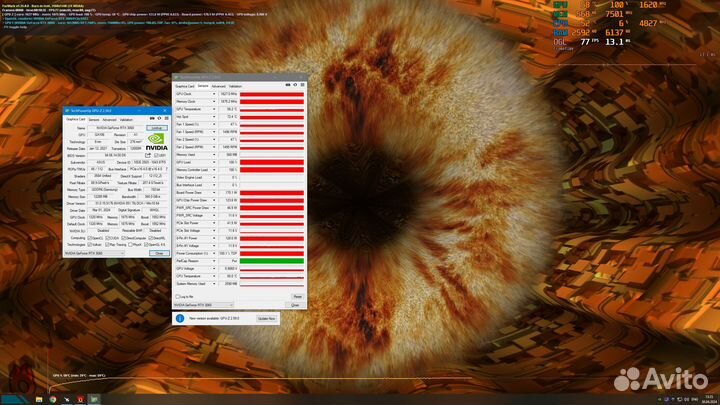Screen dimensions: 720x405
Task: Click the bus interface question mark
Action: [x=166, y=169]
